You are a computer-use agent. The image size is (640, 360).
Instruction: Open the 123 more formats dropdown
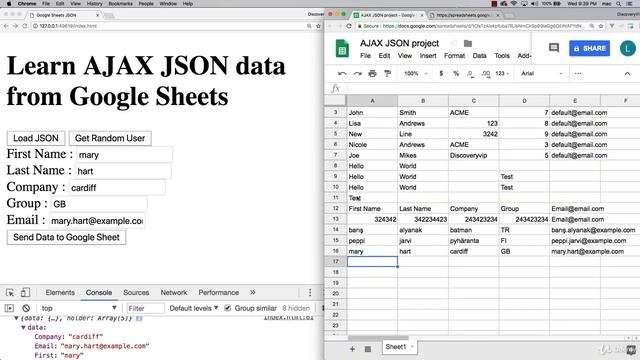[502, 74]
